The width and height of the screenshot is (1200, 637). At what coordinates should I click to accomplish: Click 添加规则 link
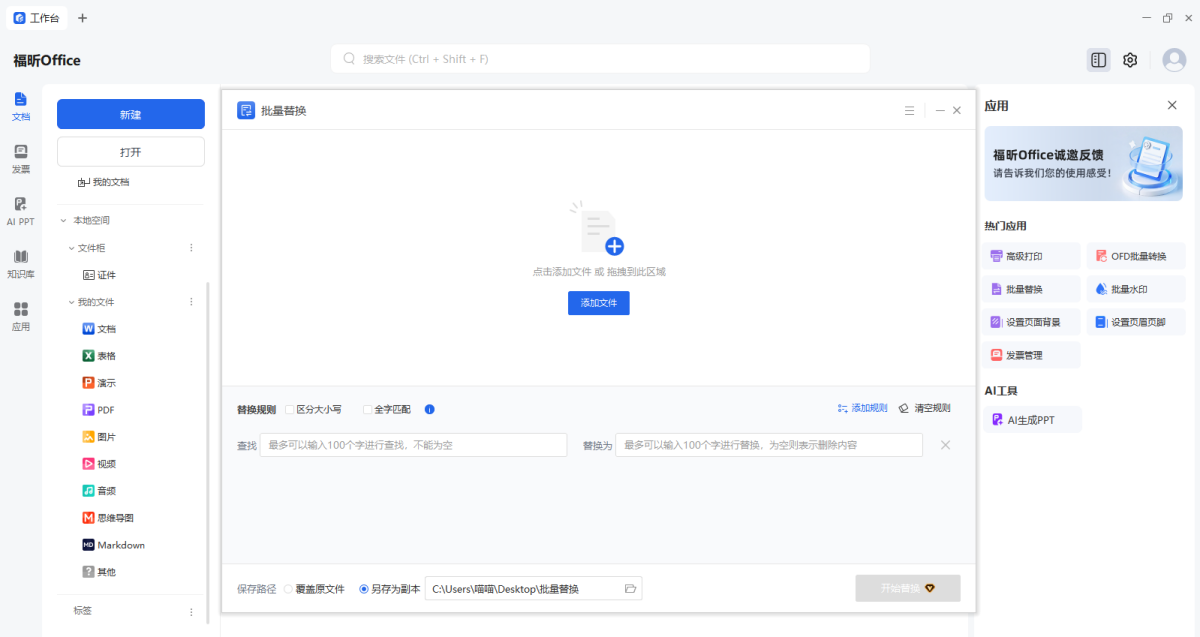[x=862, y=408]
